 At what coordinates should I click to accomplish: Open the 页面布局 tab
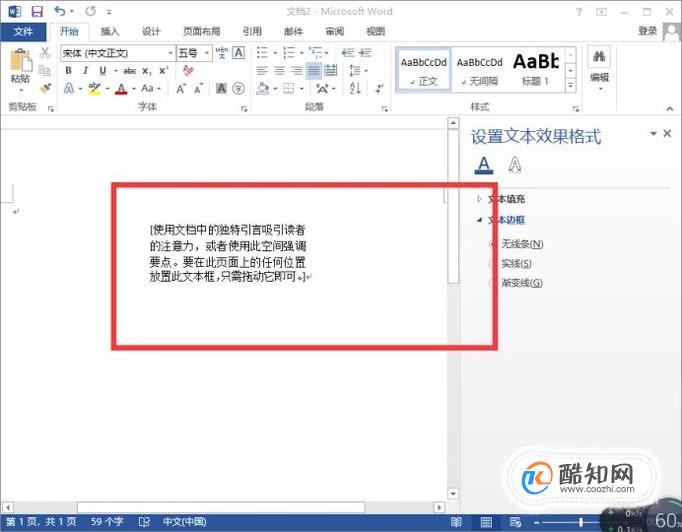pyautogui.click(x=202, y=31)
